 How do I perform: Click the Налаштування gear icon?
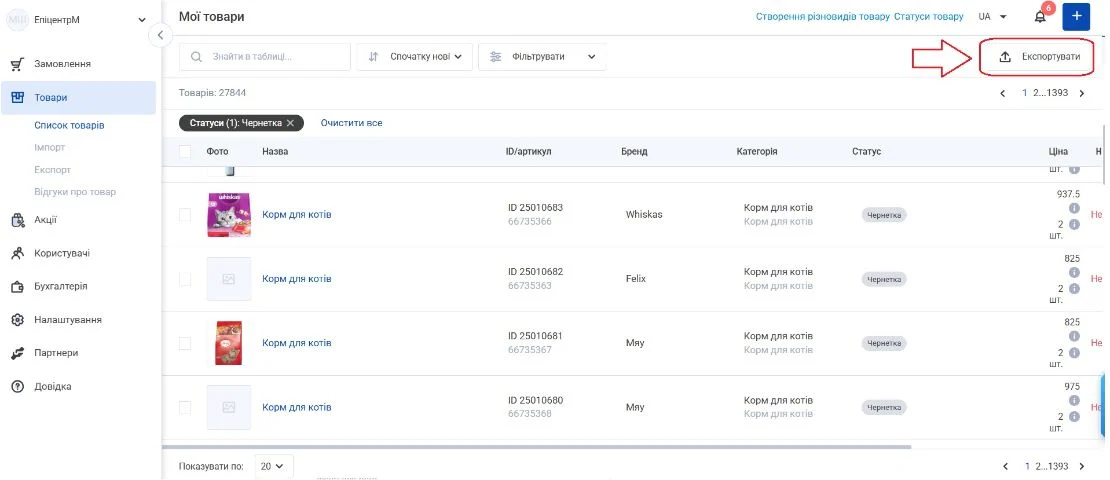coord(18,320)
